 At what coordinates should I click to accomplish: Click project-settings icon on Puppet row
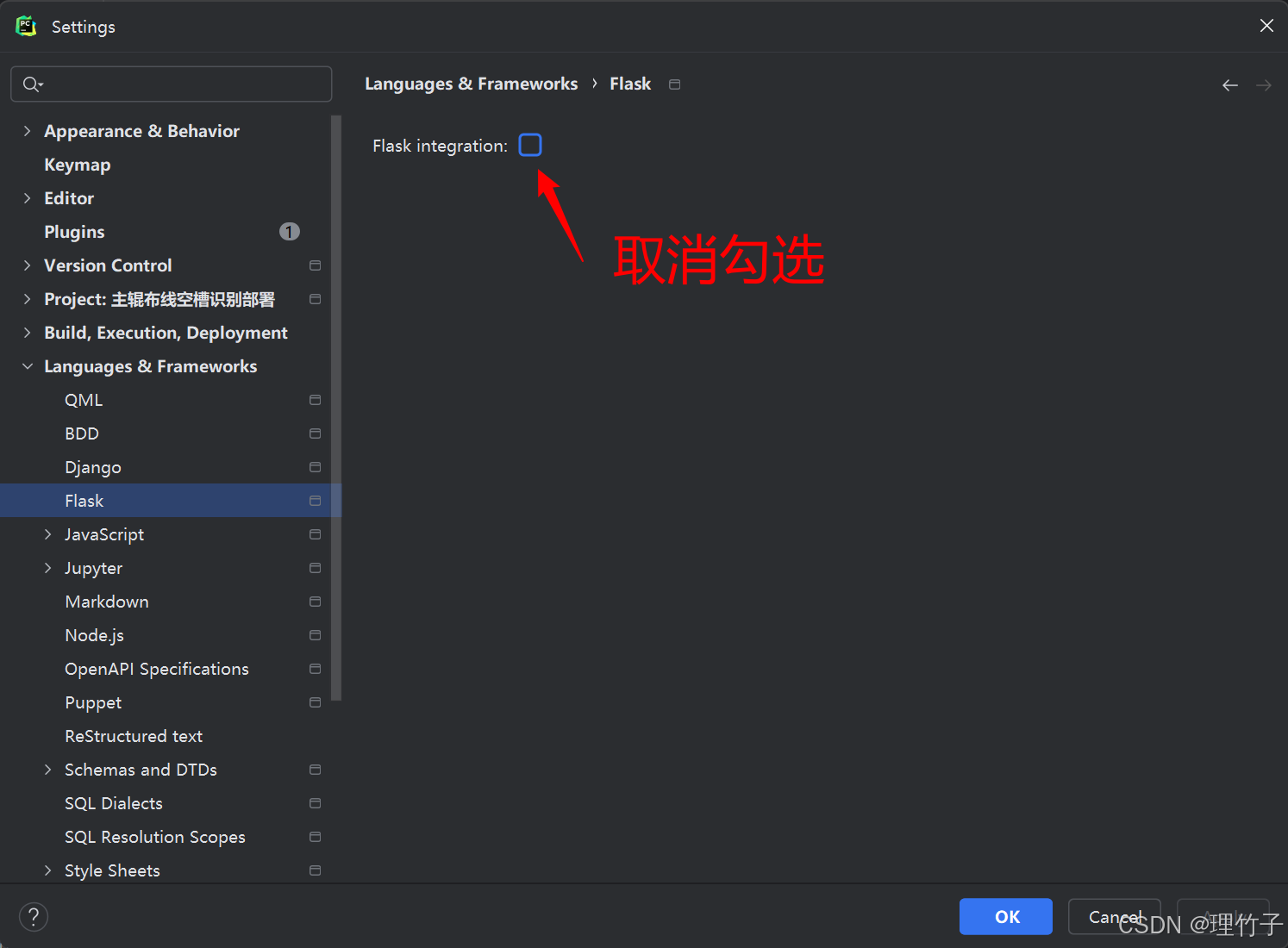coord(316,702)
